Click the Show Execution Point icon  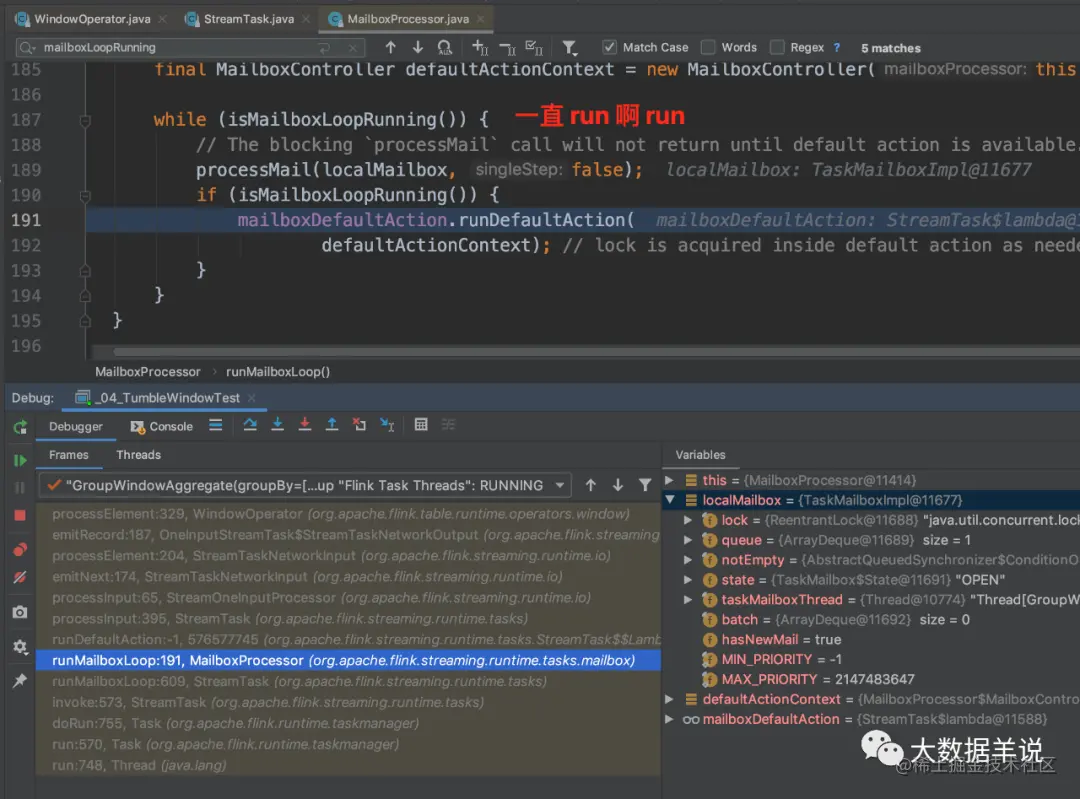coord(216,425)
